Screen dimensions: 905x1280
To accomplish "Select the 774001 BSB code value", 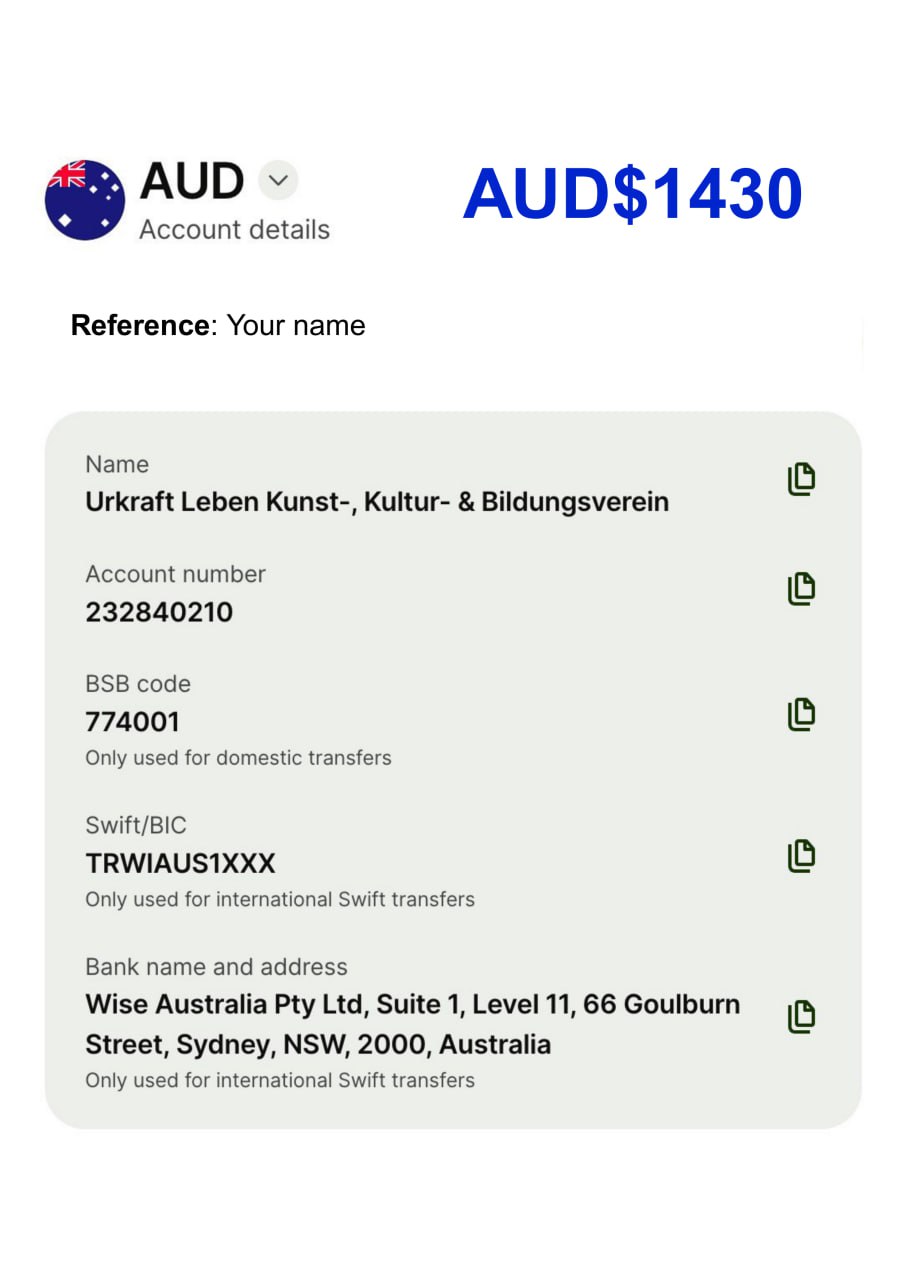I will [133, 722].
